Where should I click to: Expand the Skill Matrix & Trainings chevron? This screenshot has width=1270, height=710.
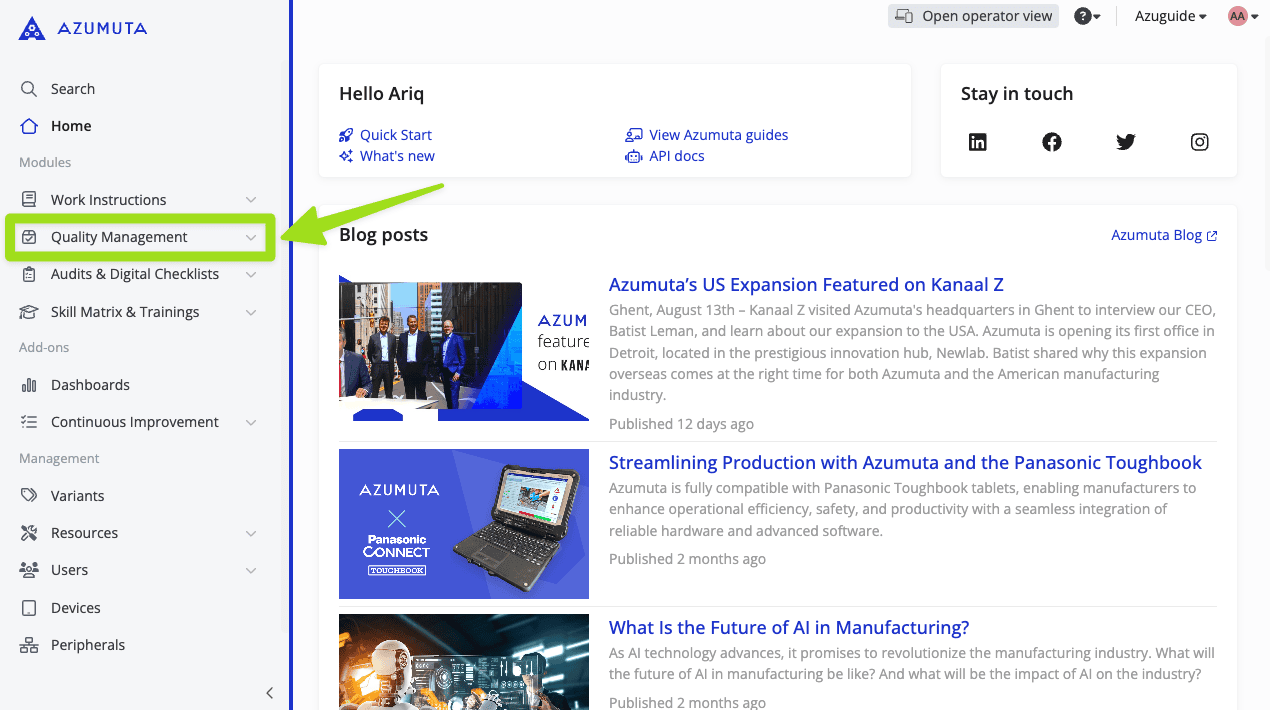coord(251,312)
